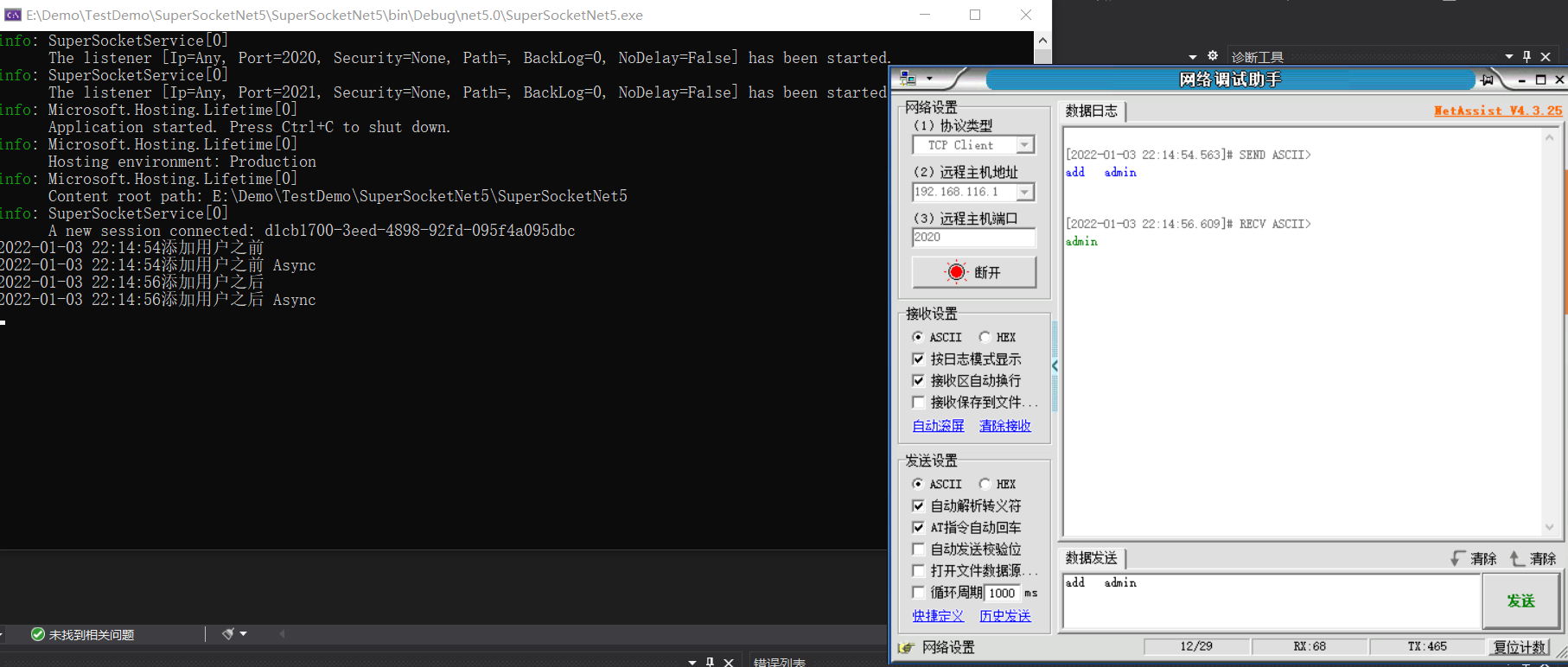Click the down-arrow 清除 icon

[1458, 558]
